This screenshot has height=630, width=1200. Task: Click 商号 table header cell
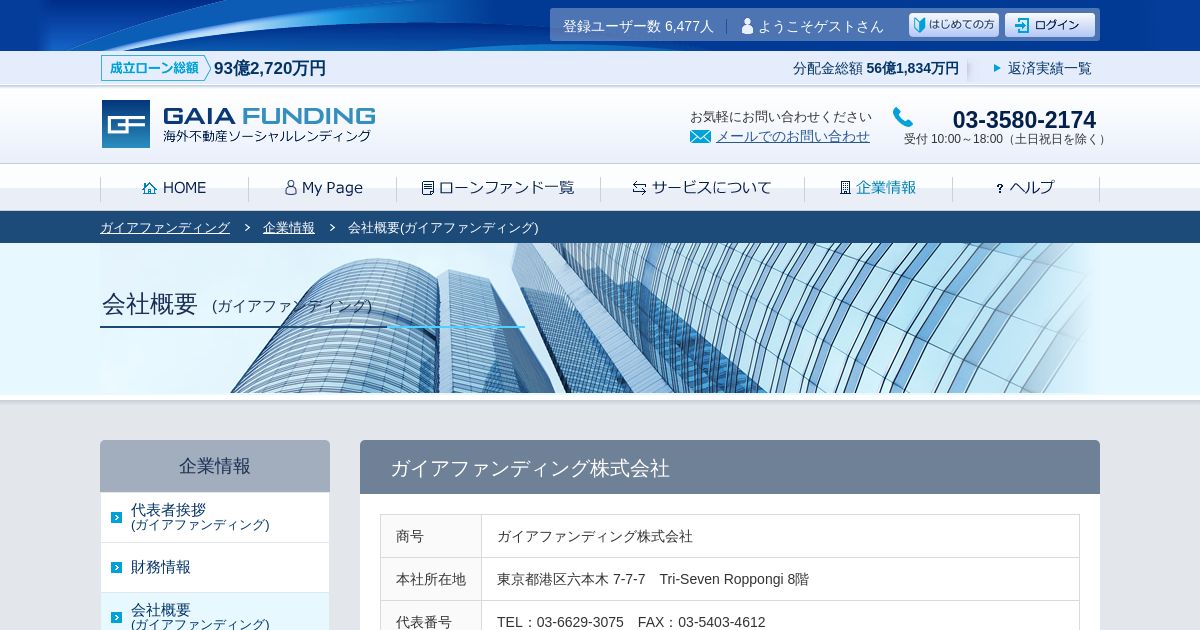[431, 536]
